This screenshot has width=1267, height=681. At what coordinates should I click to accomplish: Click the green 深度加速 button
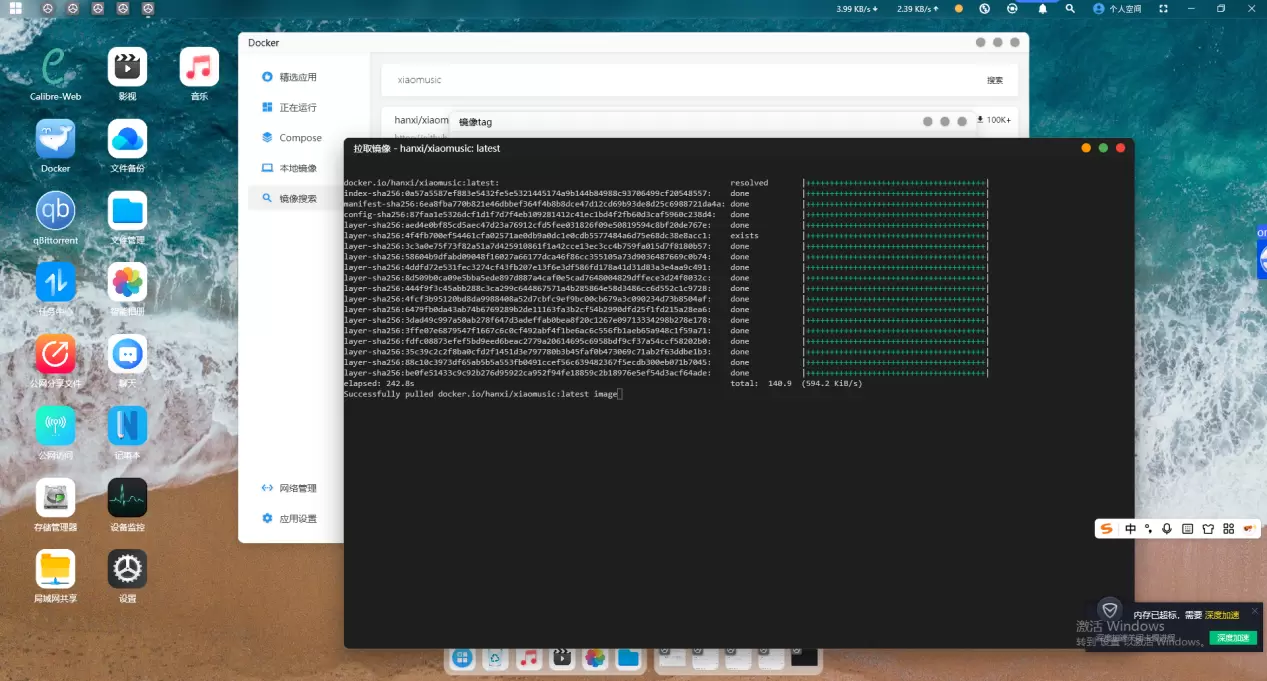[x=1232, y=638]
